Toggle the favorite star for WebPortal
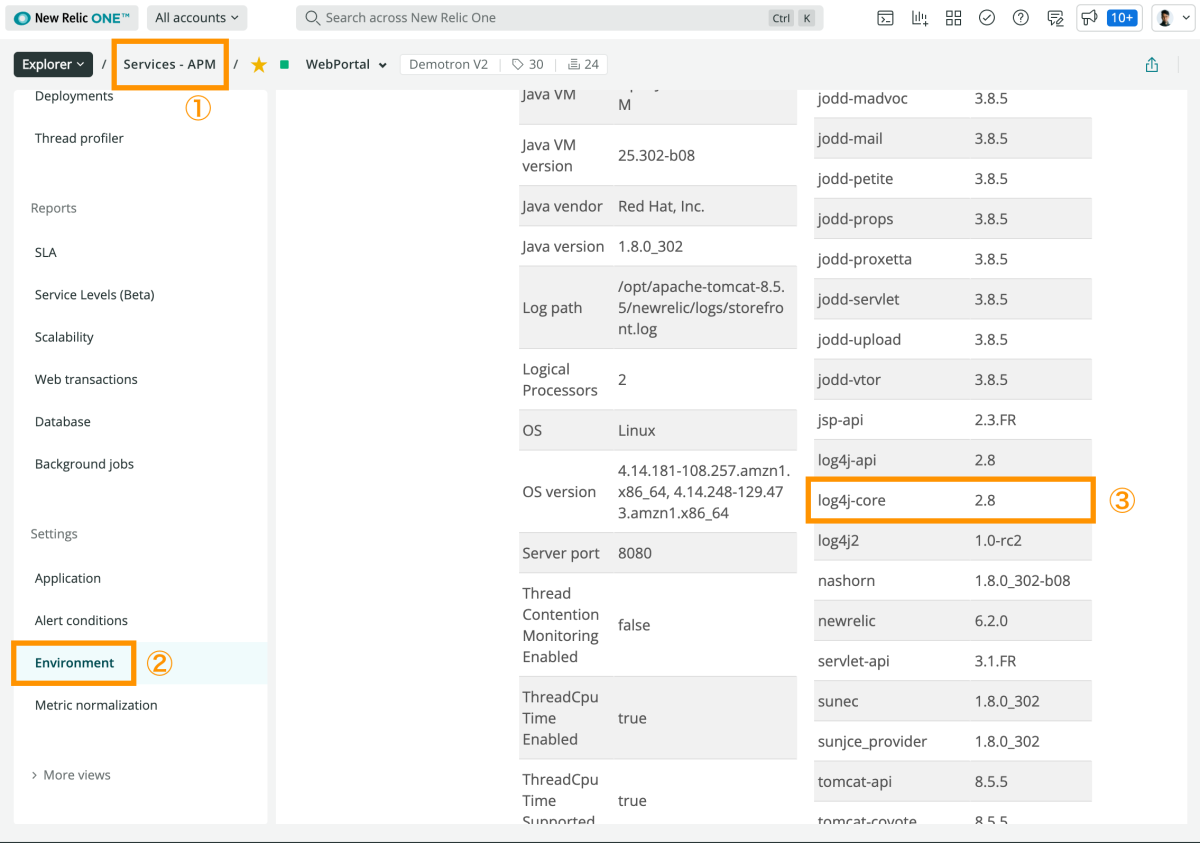 (x=259, y=65)
